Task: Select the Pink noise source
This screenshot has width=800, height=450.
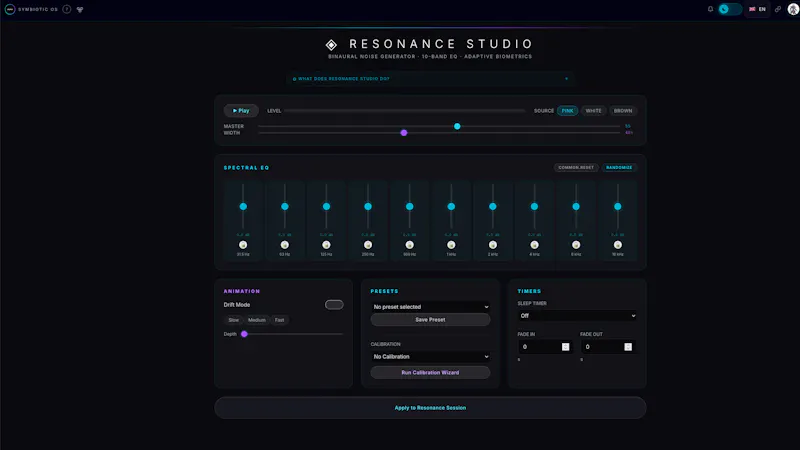Action: point(567,111)
